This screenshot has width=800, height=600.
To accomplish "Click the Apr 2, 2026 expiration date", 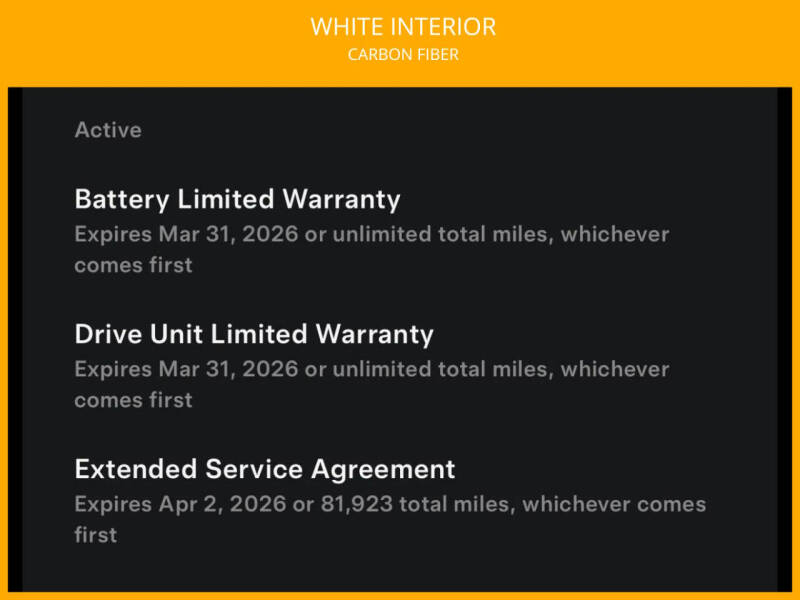I will pos(221,504).
